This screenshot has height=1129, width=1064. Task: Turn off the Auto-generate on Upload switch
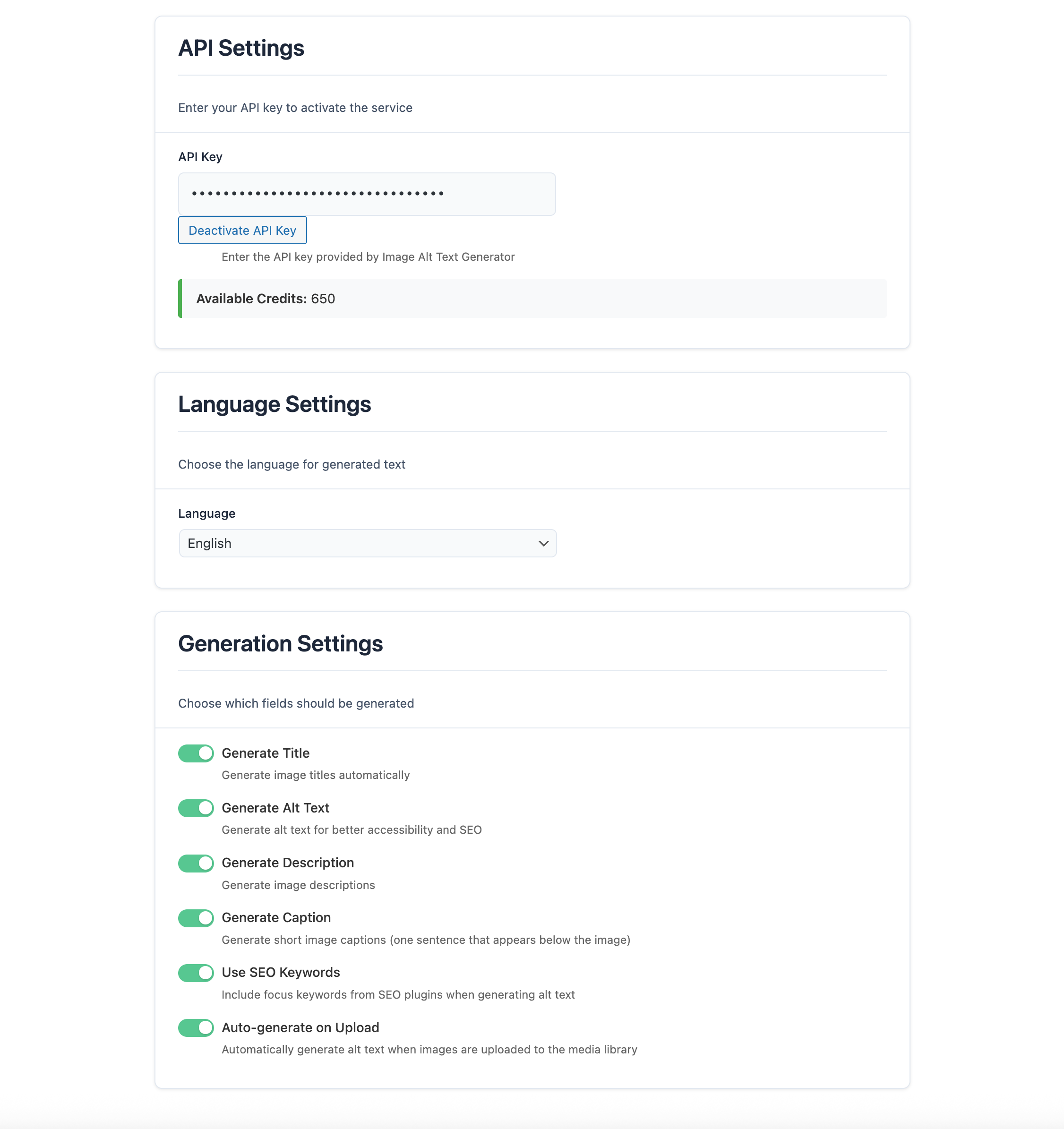(196, 1027)
